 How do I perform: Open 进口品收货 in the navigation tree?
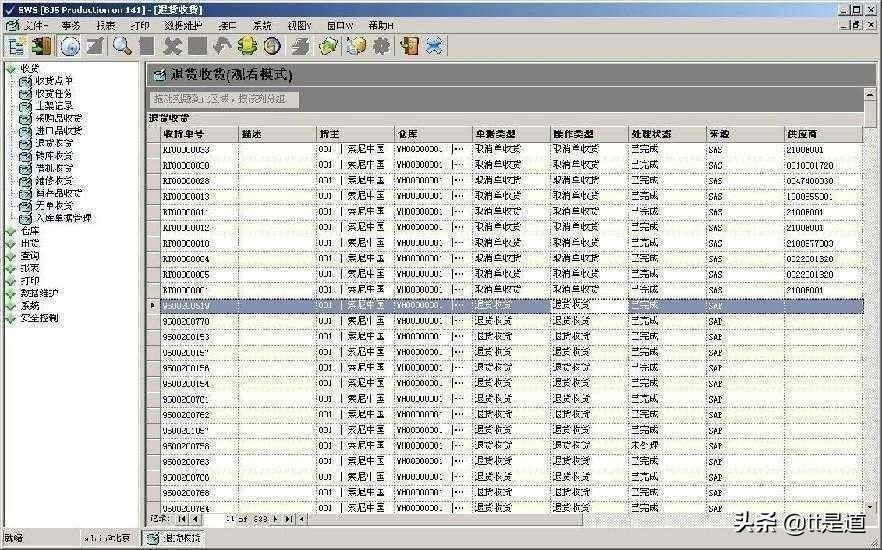click(x=58, y=131)
